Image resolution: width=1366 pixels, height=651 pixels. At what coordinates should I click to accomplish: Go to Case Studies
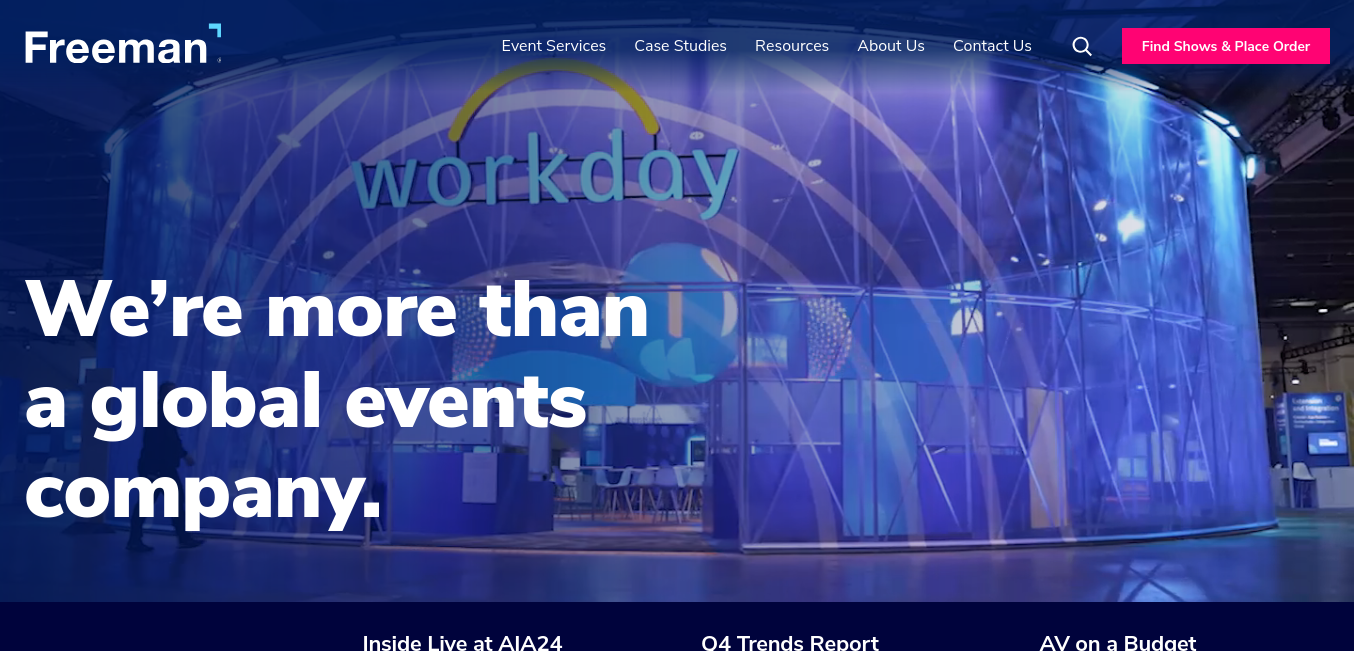click(x=680, y=46)
